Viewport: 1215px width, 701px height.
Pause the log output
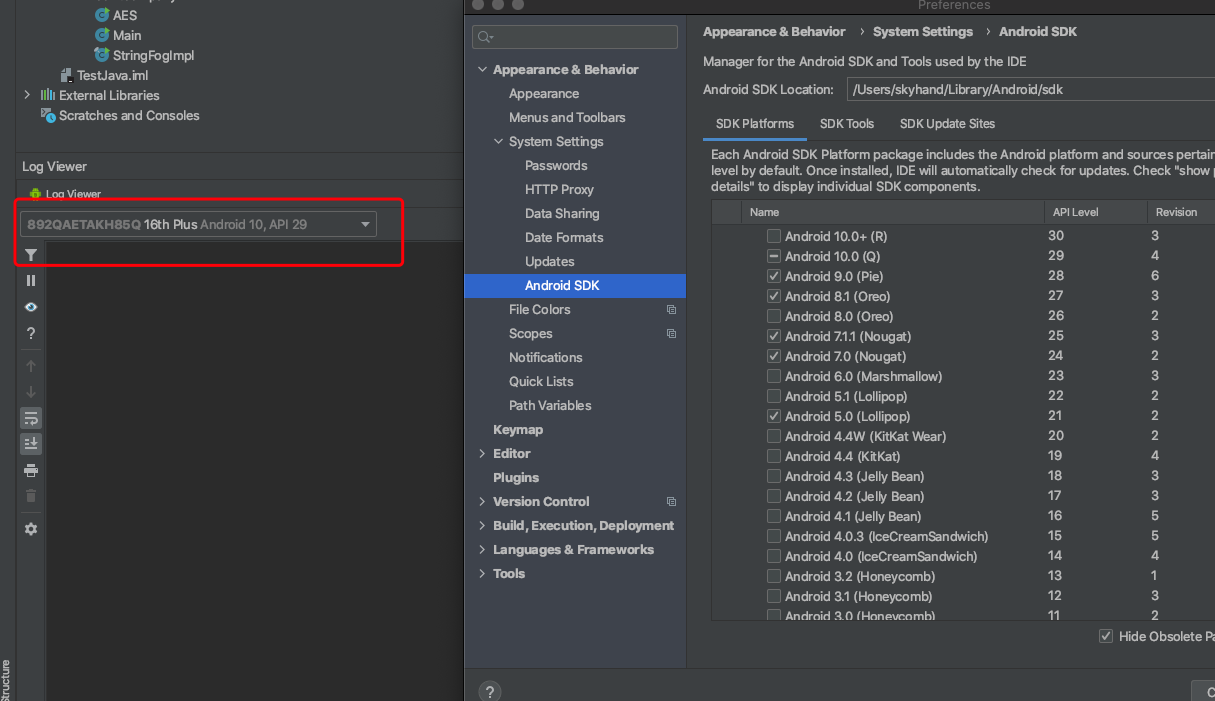click(31, 281)
